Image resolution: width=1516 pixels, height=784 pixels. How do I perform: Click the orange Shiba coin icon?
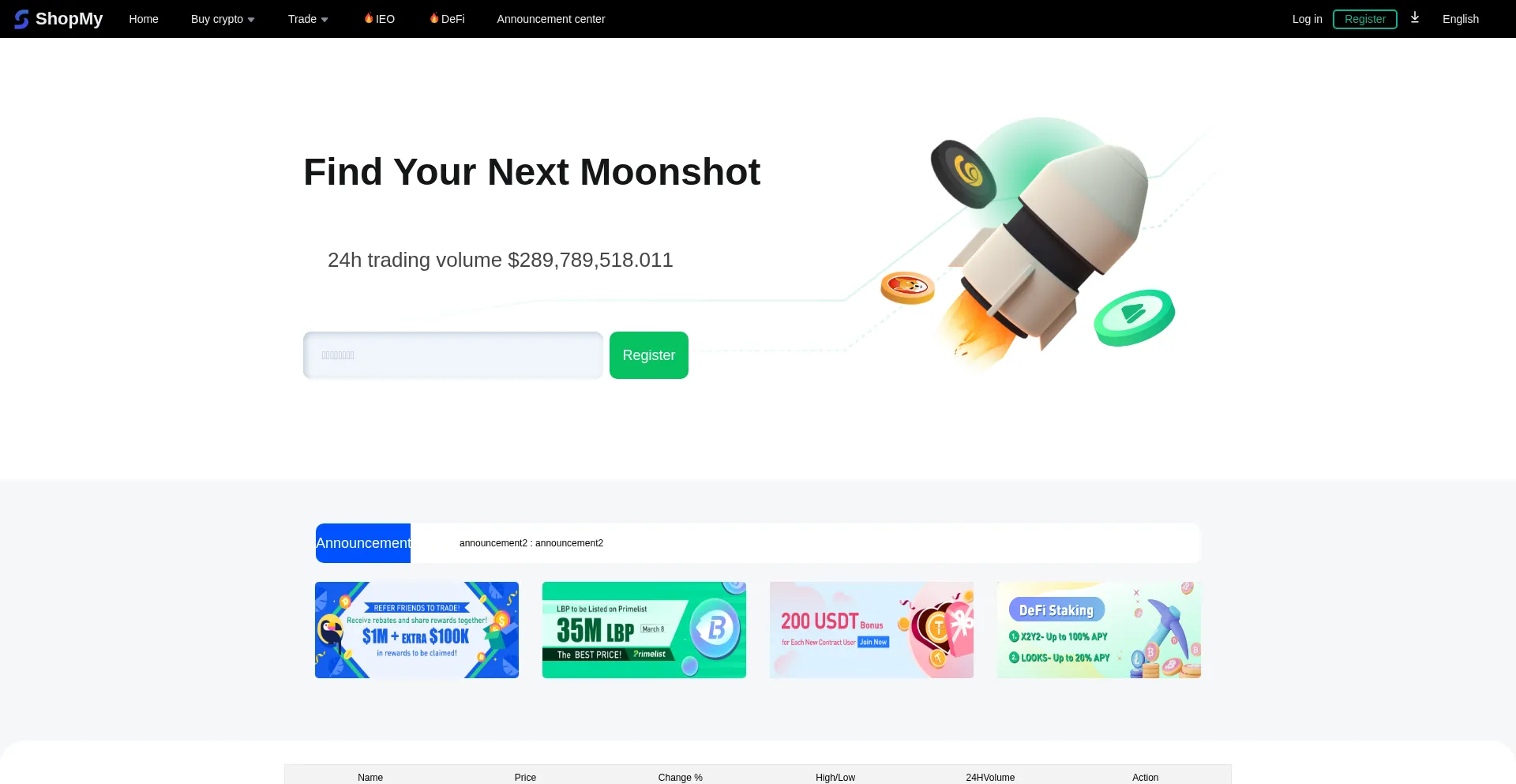click(908, 287)
